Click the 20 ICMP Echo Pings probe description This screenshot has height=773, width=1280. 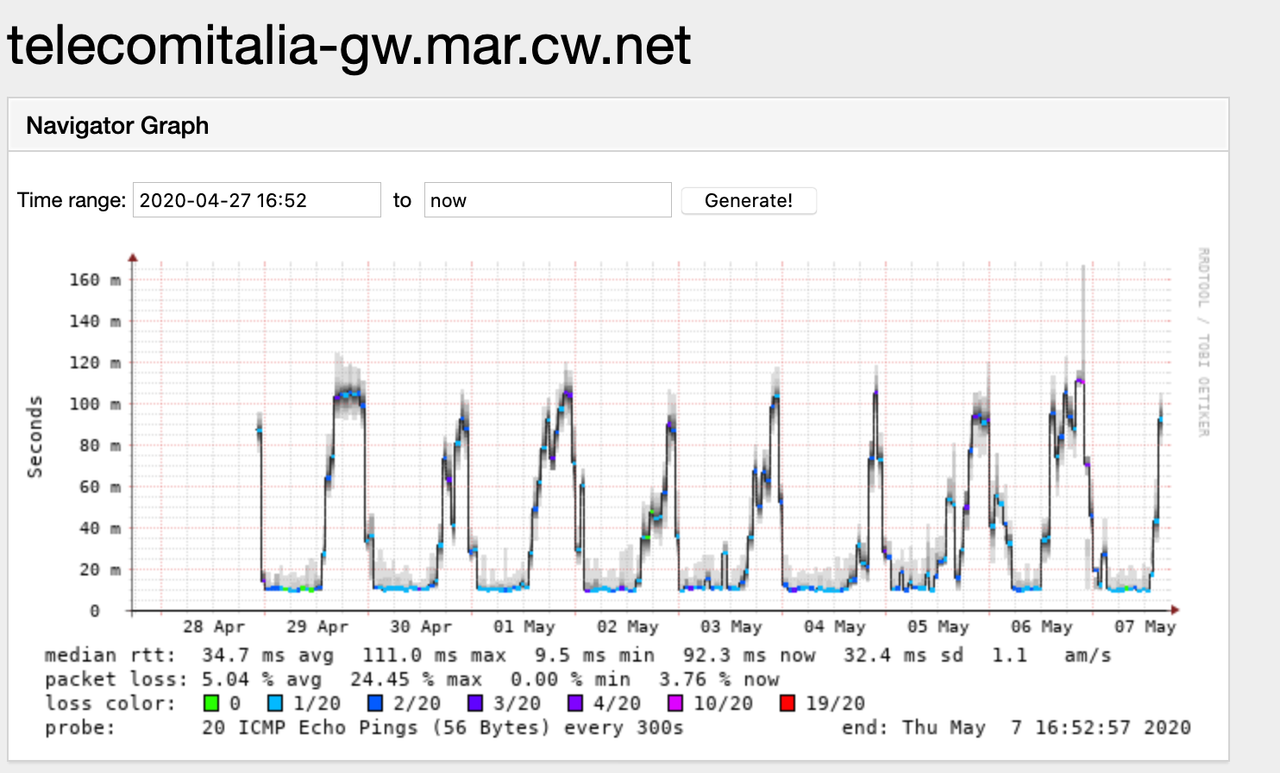tap(443, 728)
